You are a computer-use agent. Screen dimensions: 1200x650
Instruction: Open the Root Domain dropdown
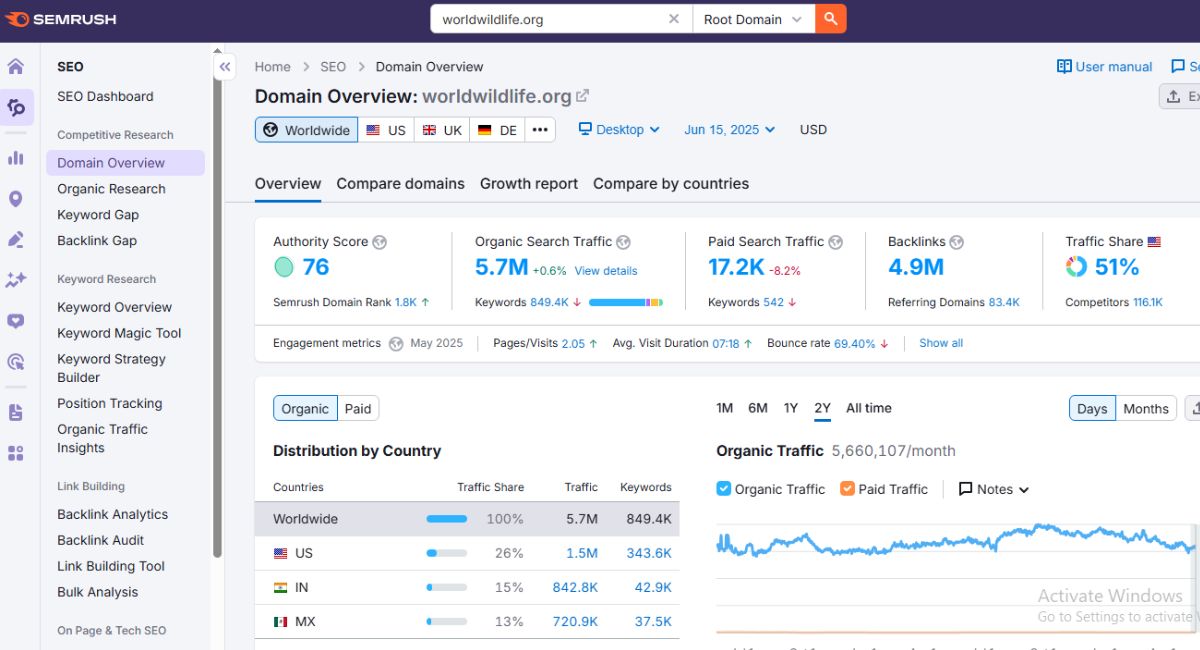(x=753, y=19)
